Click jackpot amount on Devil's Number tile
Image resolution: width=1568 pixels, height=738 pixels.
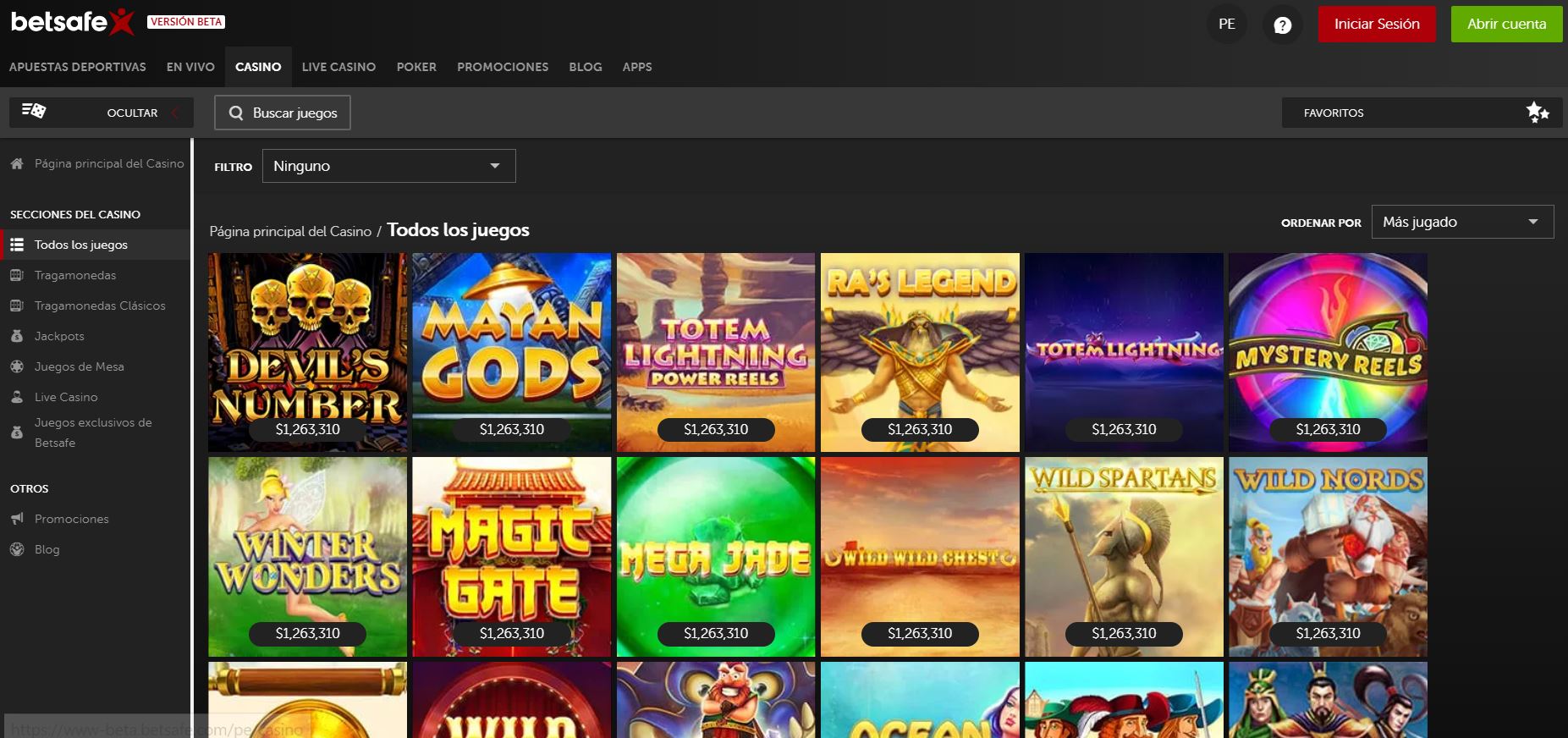click(307, 429)
